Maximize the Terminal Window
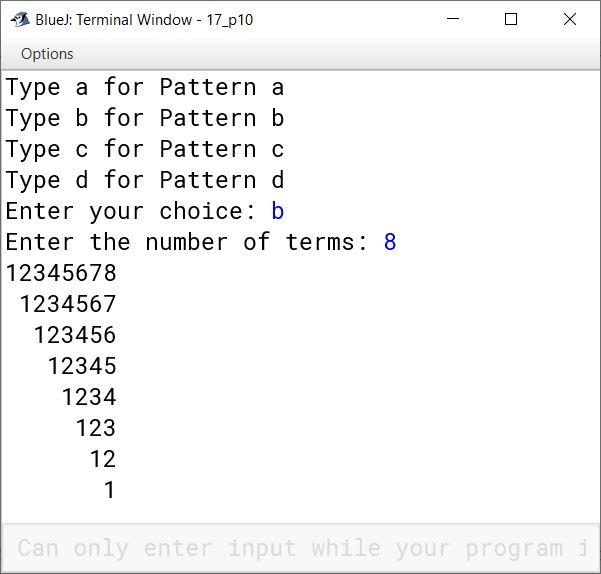 pyautogui.click(x=511, y=19)
